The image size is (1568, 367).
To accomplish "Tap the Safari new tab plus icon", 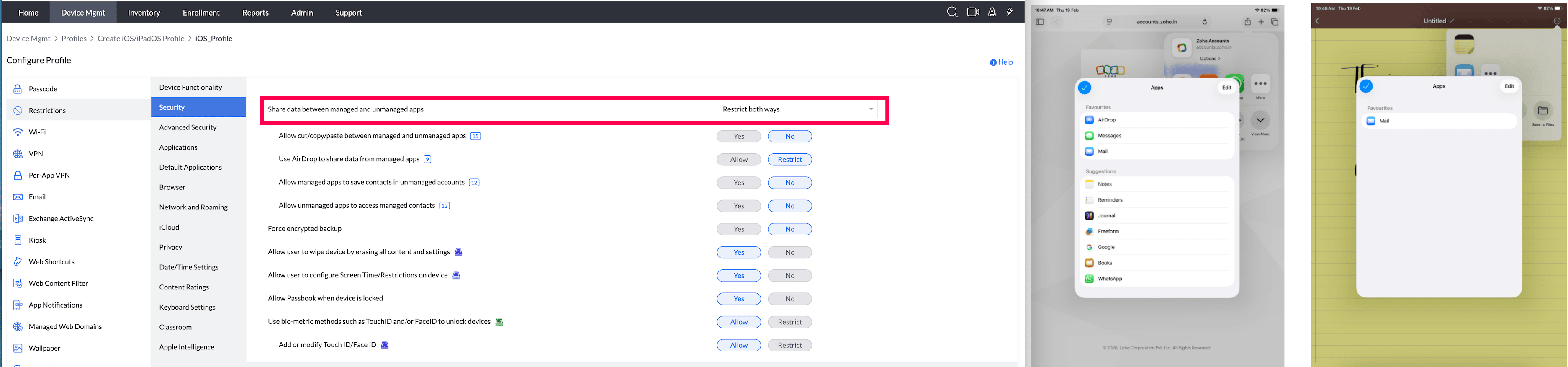I will pyautogui.click(x=1261, y=22).
